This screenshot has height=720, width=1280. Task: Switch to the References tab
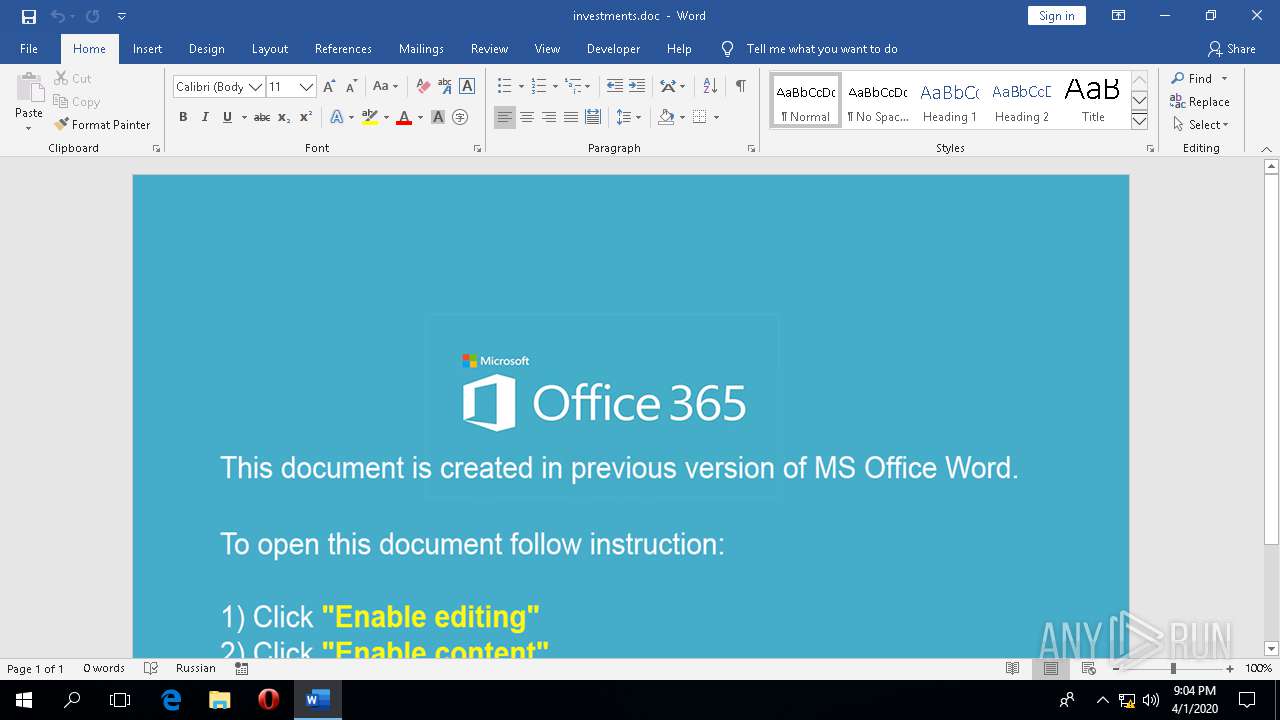point(343,49)
